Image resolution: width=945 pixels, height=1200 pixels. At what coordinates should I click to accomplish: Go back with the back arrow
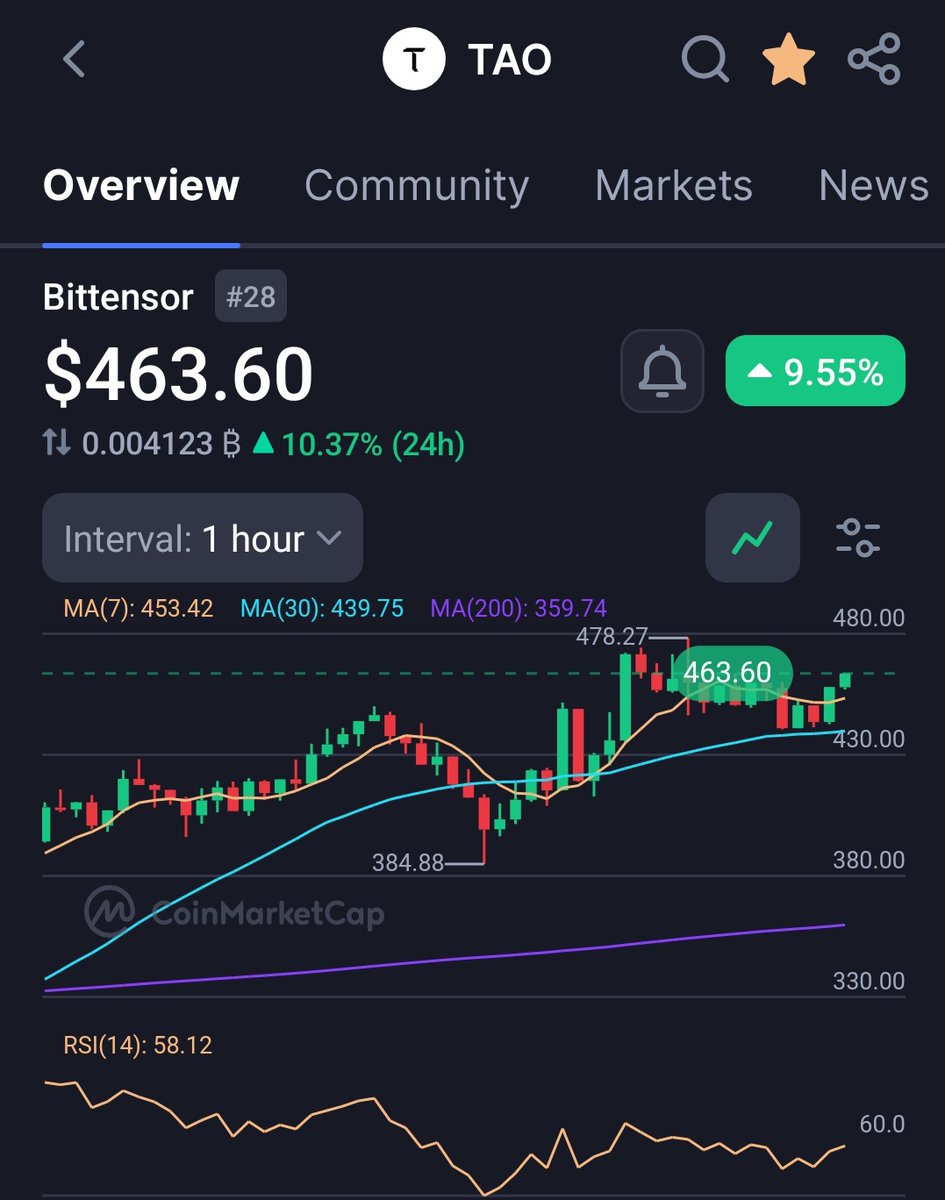71,59
